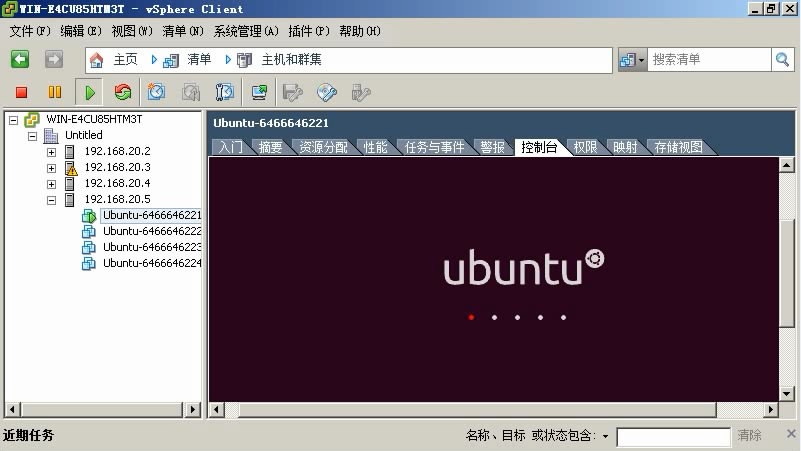The image size is (801, 451).
Task: Click the recent tasks filter text field
Action: pos(673,437)
